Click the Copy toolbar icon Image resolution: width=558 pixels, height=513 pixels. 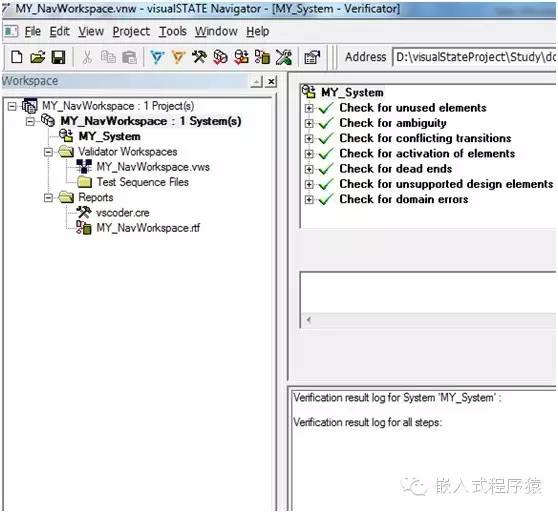tap(108, 57)
